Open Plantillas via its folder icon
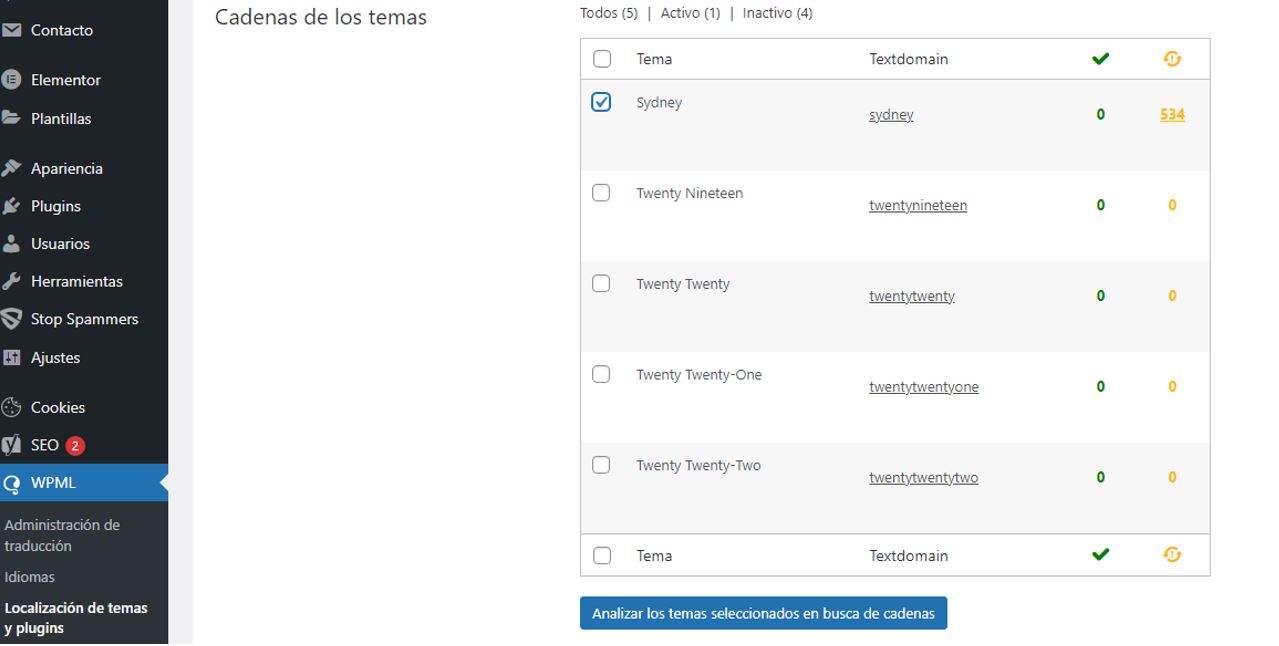This screenshot has width=1279, height=646. (x=11, y=118)
